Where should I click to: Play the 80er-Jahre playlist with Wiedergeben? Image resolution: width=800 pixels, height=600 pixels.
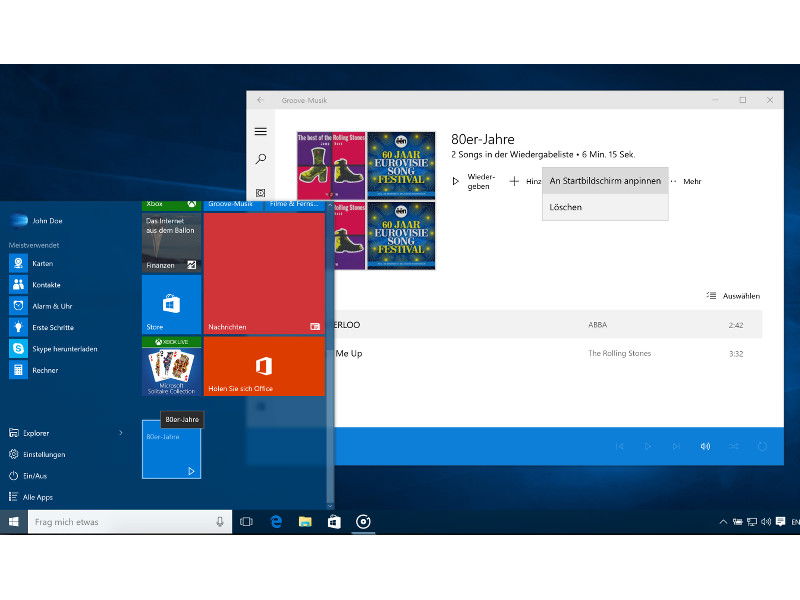[x=473, y=181]
